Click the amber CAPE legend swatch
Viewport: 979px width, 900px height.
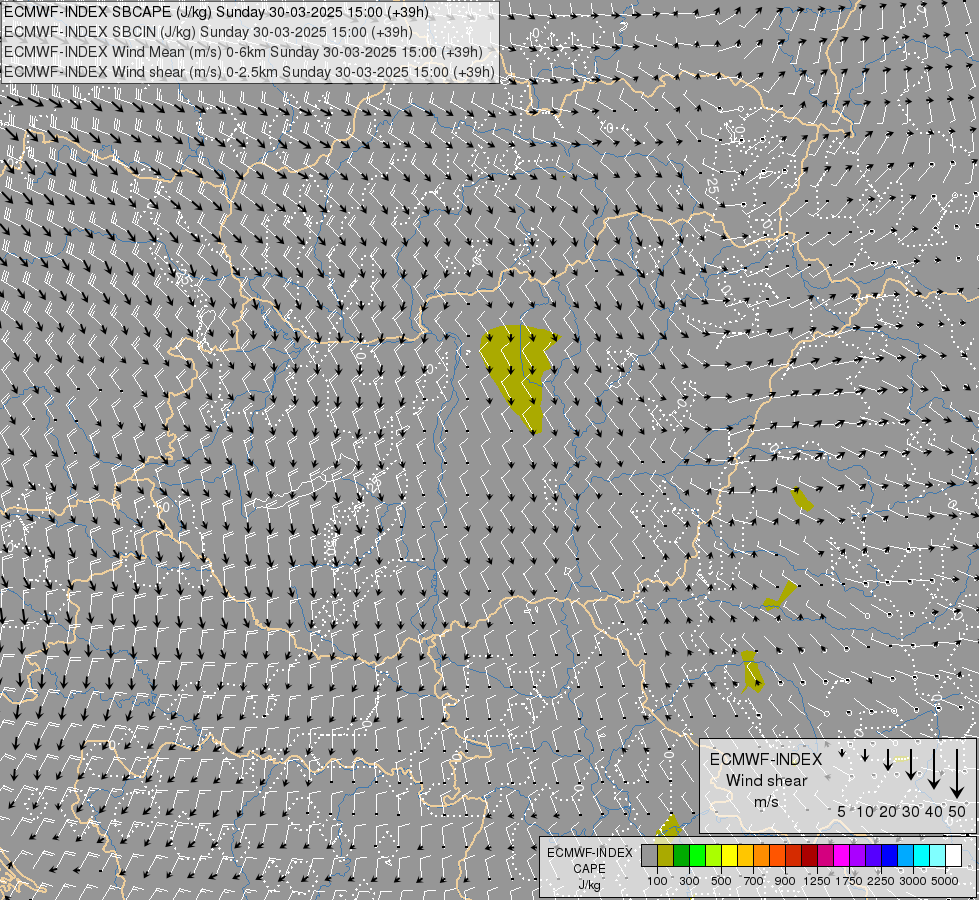coord(745,856)
